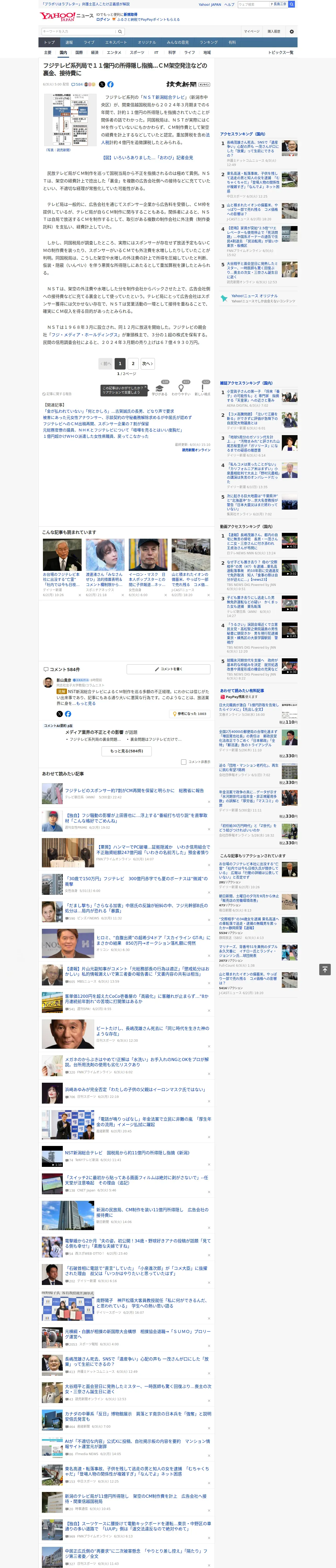Open the ビートたけし、長嶋茂雄さん死去 article
336x1568 pixels.
(153, 1031)
